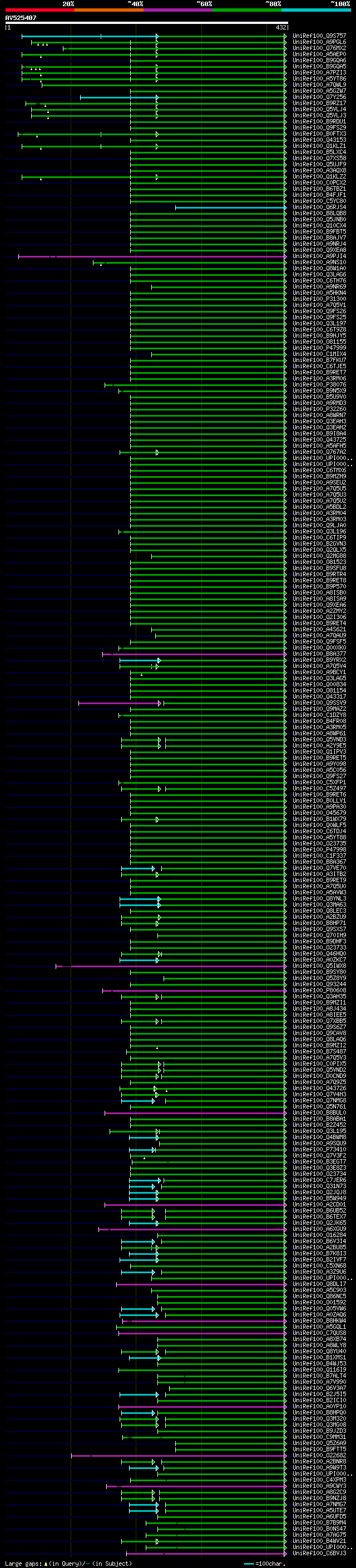Viewport: 356px width, 1568px height.
Task: Click the purple segment on the UniRef100_Q9SSV9 row
Action: (x=119, y=704)
